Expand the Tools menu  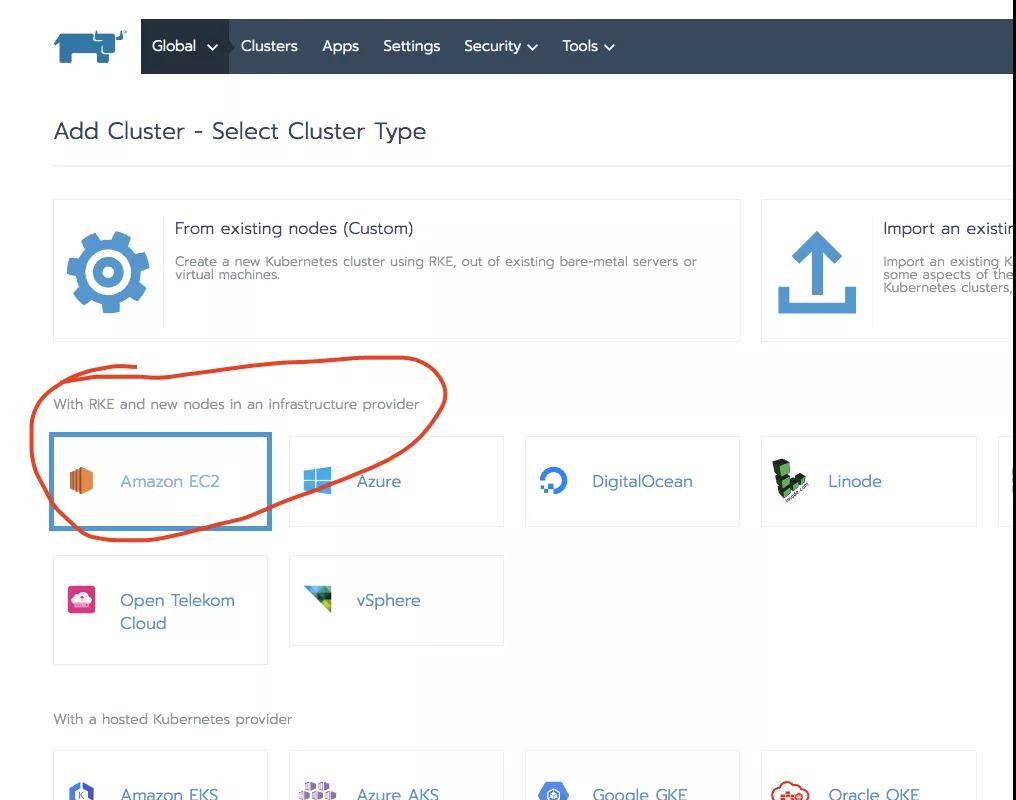(x=588, y=46)
